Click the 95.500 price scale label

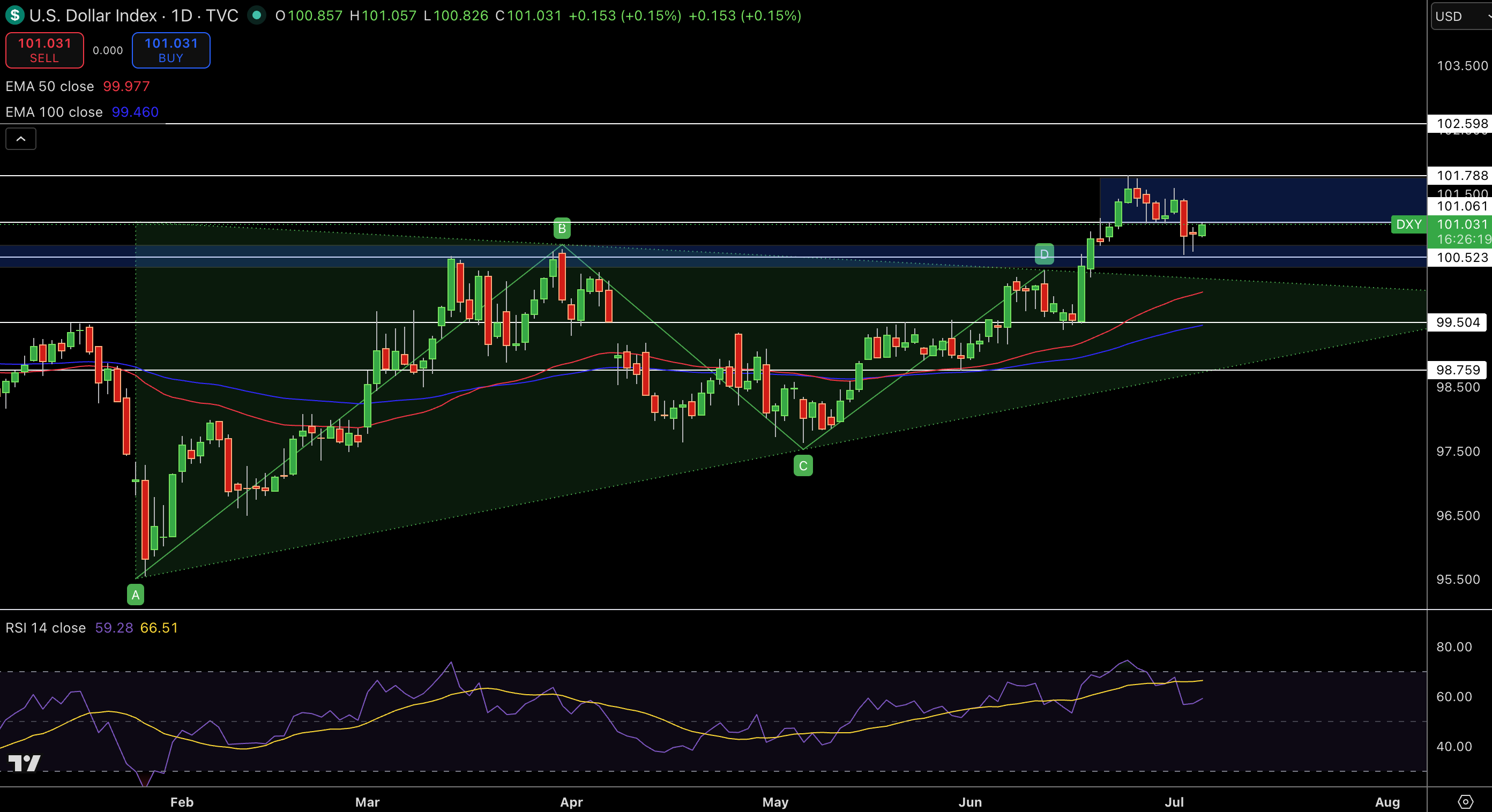click(x=1458, y=580)
